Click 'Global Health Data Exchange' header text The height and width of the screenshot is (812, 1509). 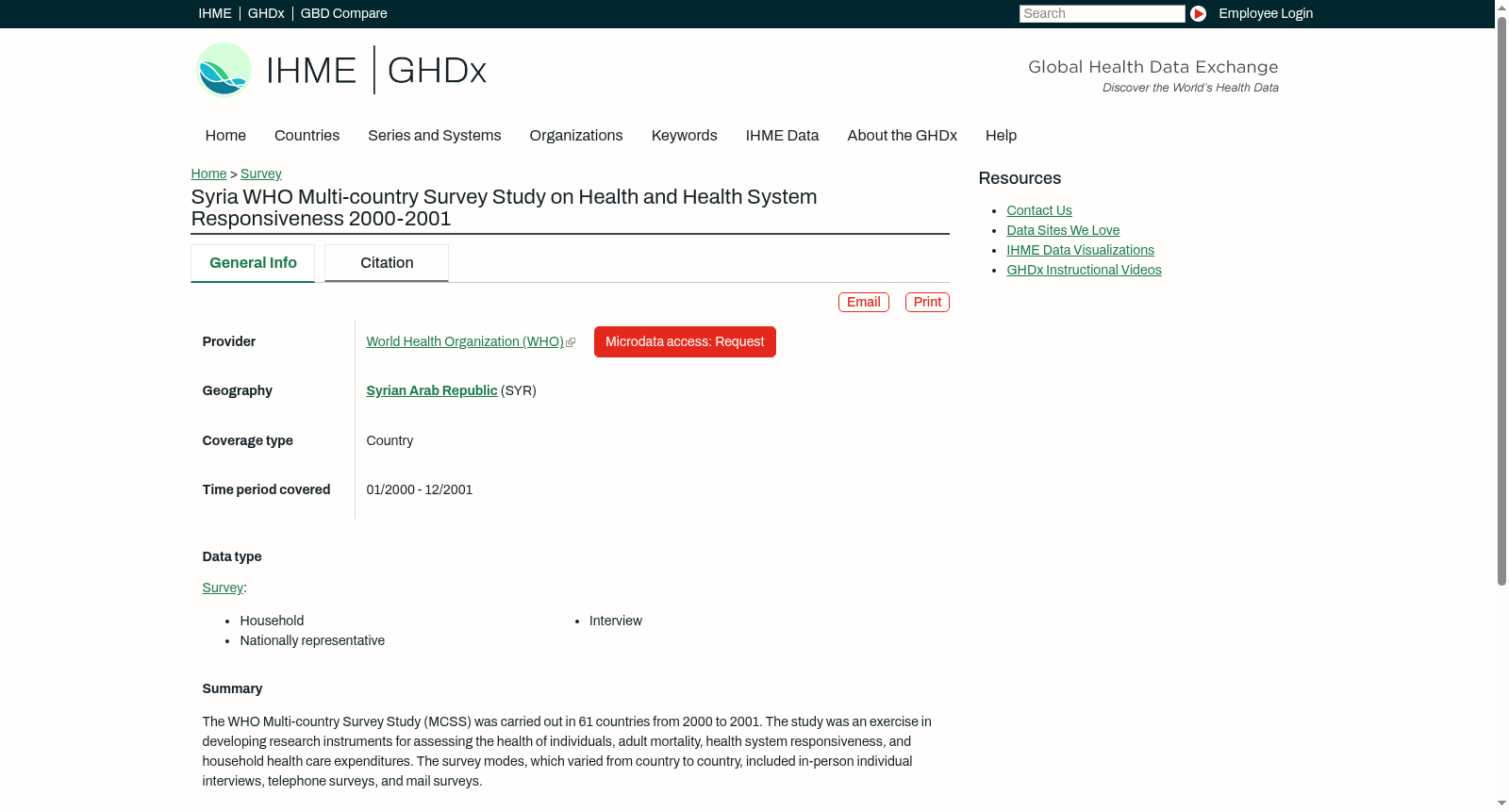(1152, 67)
